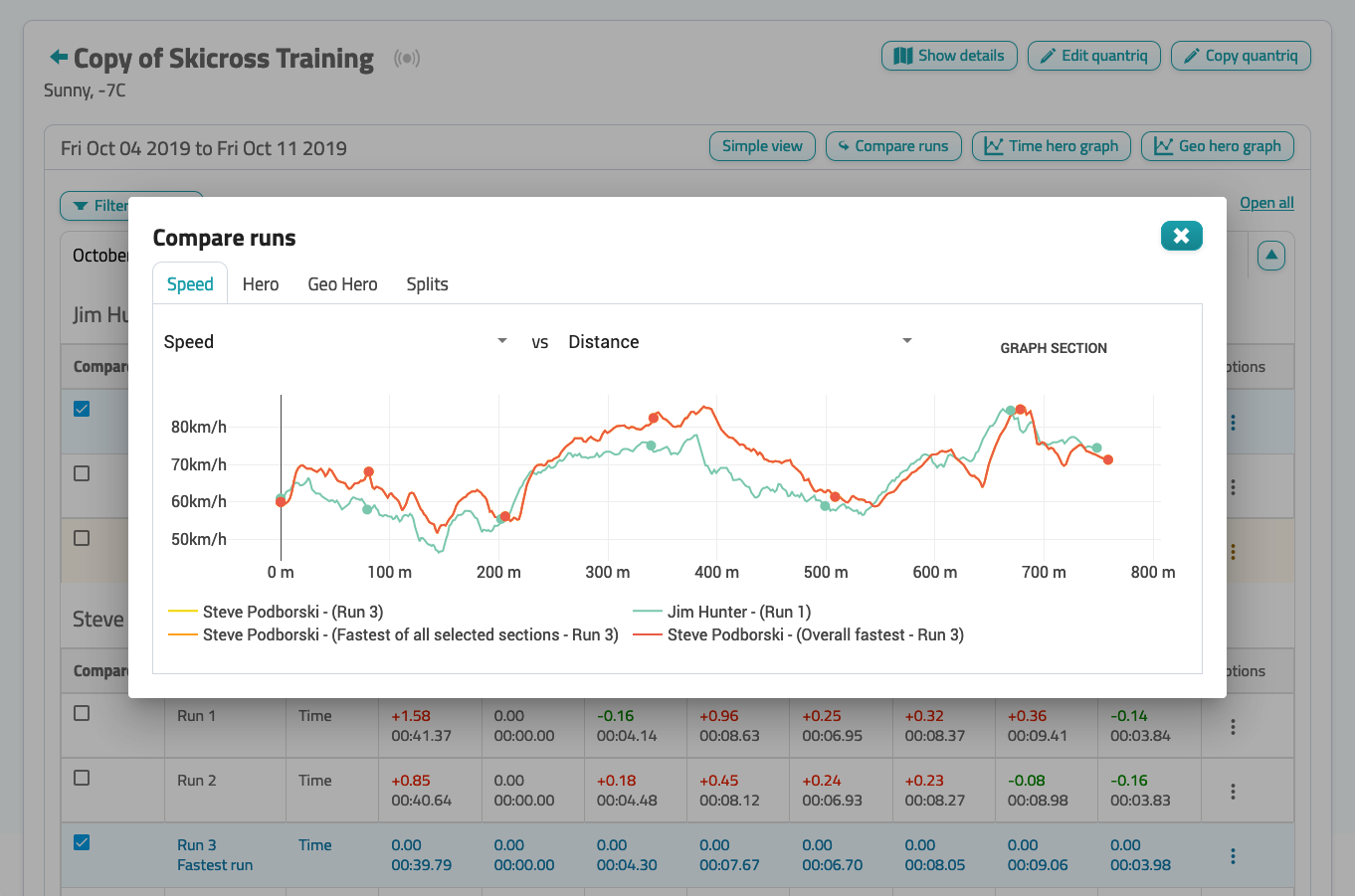Click the back arrow beside the title

(x=59, y=57)
